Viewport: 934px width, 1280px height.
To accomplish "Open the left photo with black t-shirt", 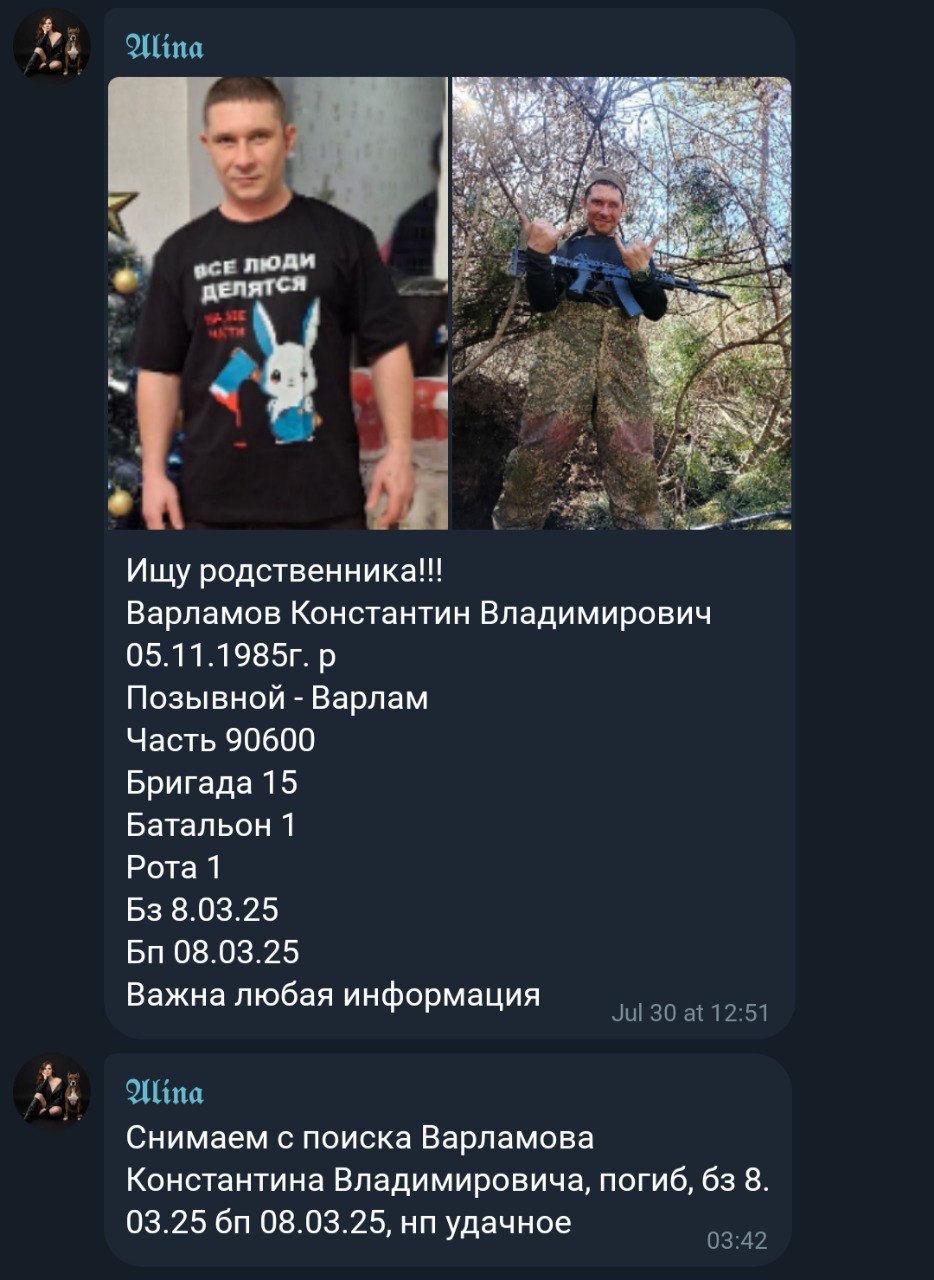I will pos(278,303).
